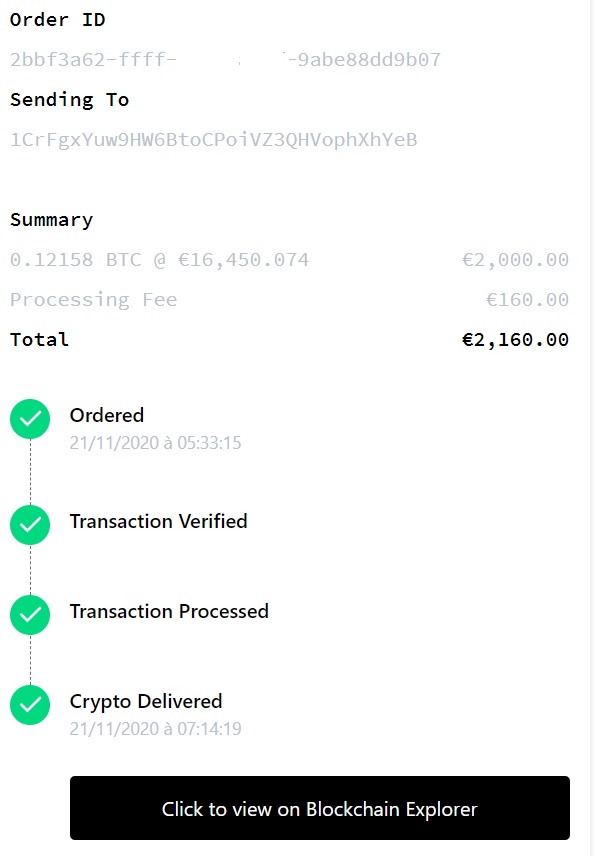The height and width of the screenshot is (856, 615).
Task: Click the Sending To heading
Action: (69, 100)
